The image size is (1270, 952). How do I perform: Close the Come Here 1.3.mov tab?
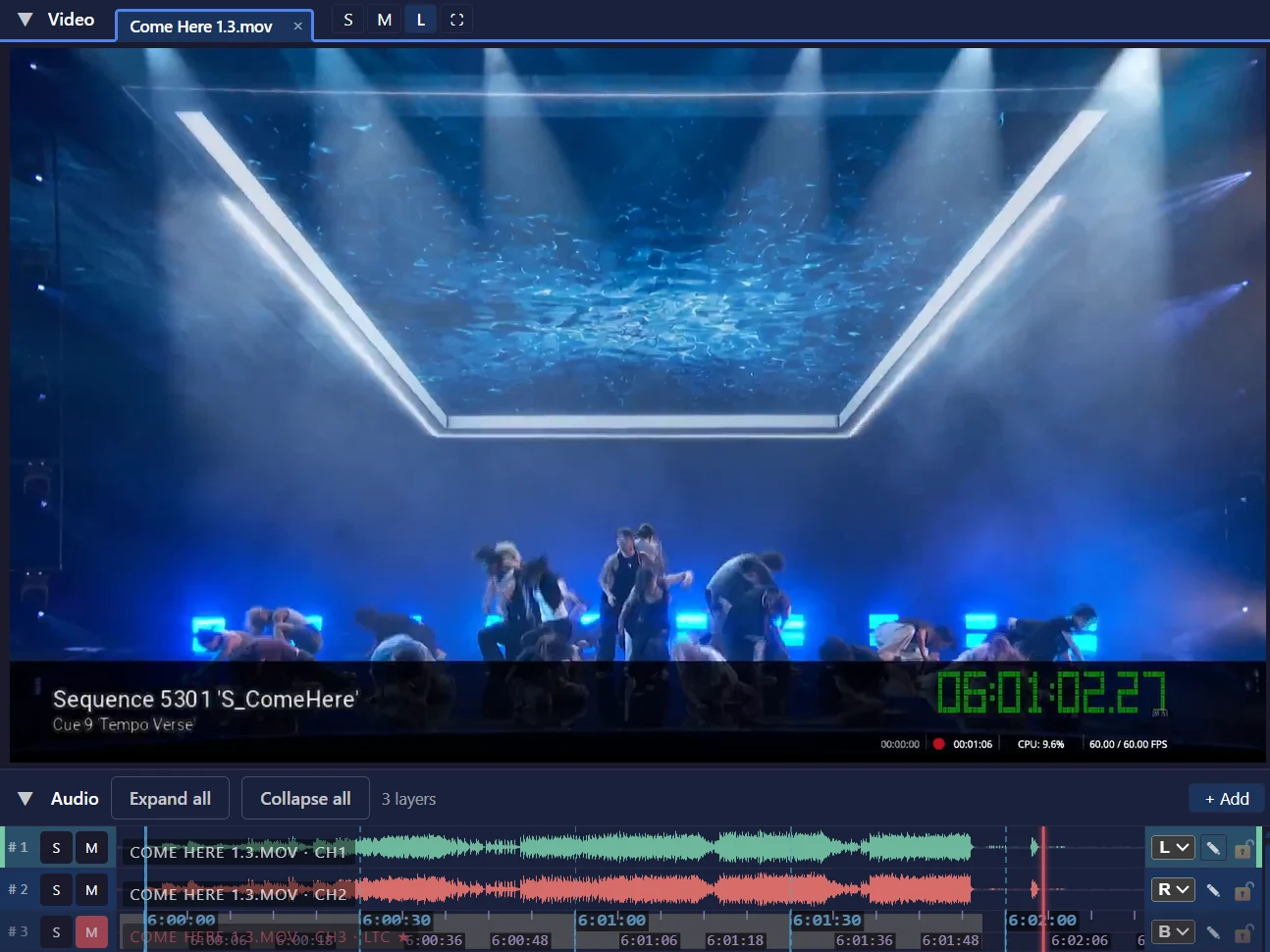298,26
